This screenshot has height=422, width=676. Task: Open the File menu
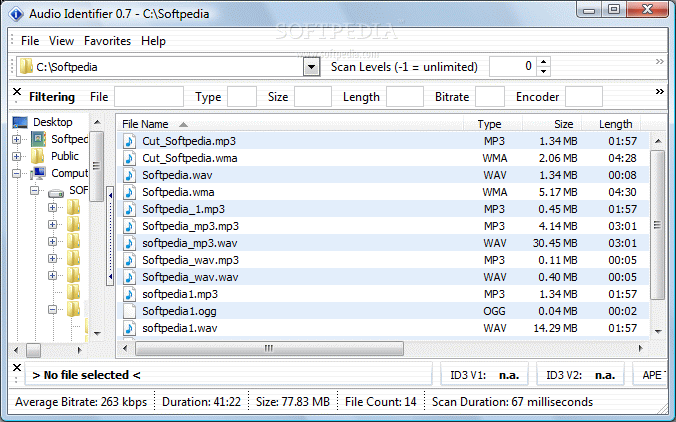tap(30, 41)
